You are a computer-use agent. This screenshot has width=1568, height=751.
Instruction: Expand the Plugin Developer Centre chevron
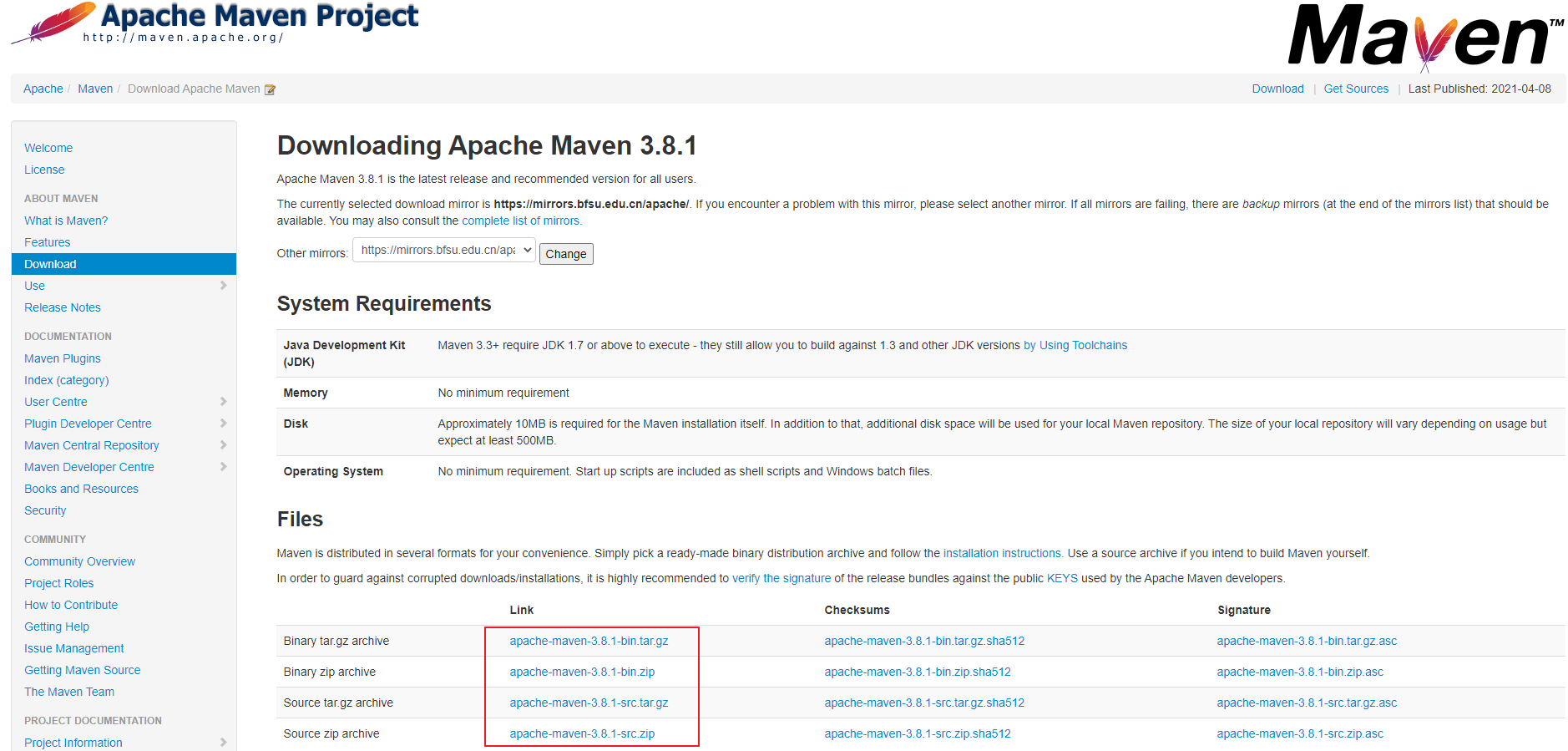223,424
